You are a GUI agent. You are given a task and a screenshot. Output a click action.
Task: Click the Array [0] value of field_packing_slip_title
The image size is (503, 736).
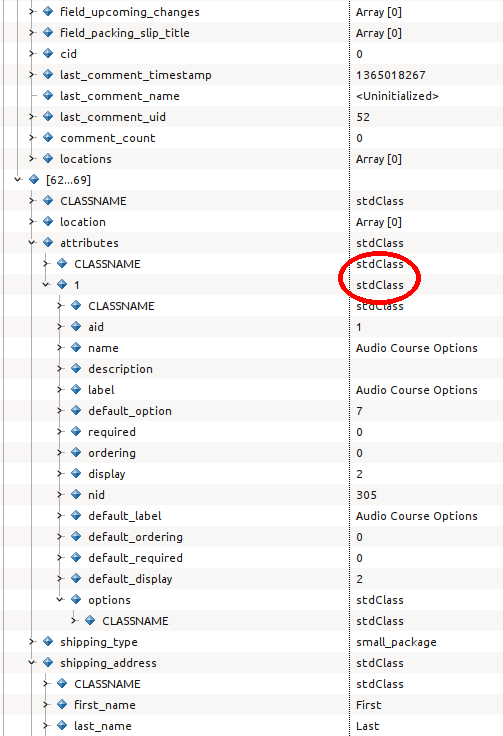pyautogui.click(x=379, y=33)
